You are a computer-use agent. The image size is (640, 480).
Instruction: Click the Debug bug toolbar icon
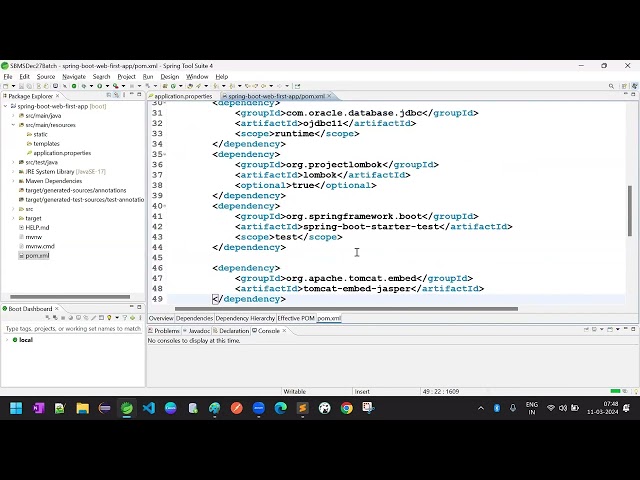(x=84, y=86)
